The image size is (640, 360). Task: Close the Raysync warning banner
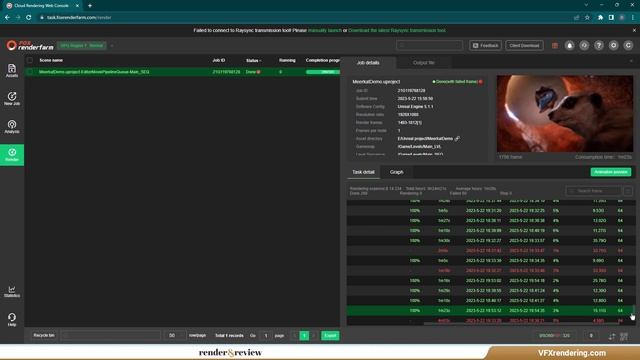634,30
